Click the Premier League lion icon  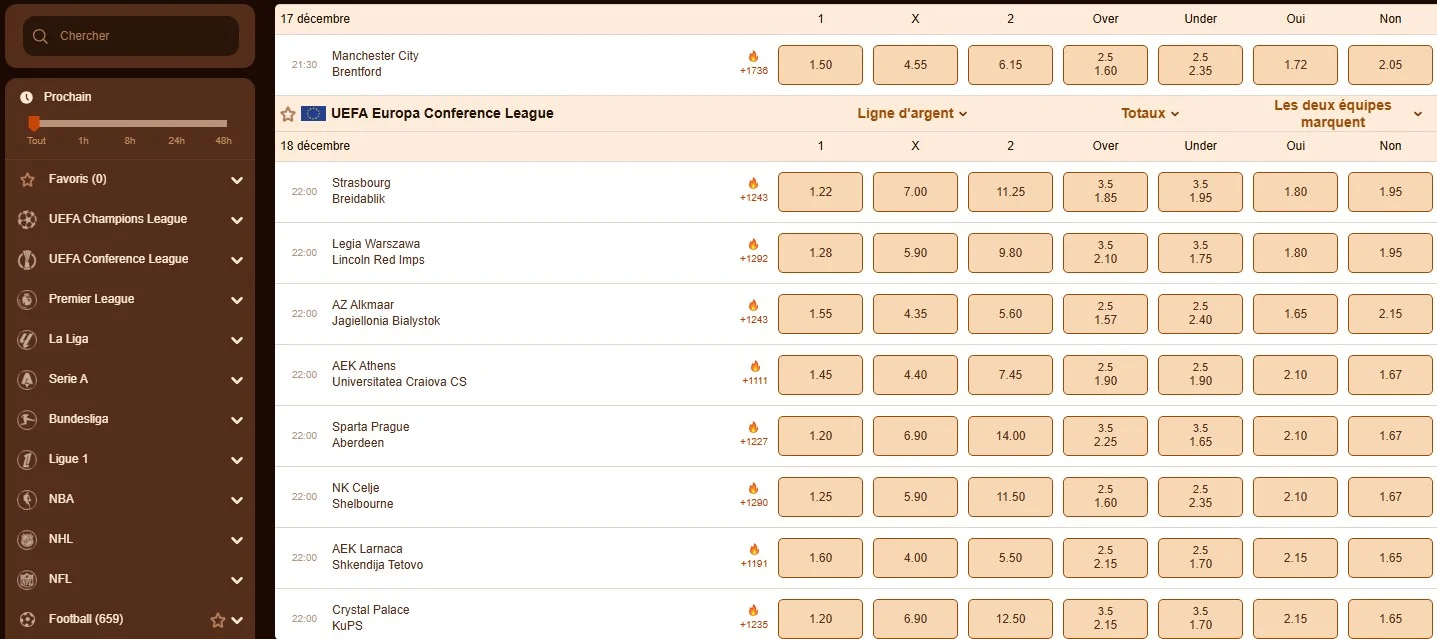click(28, 299)
